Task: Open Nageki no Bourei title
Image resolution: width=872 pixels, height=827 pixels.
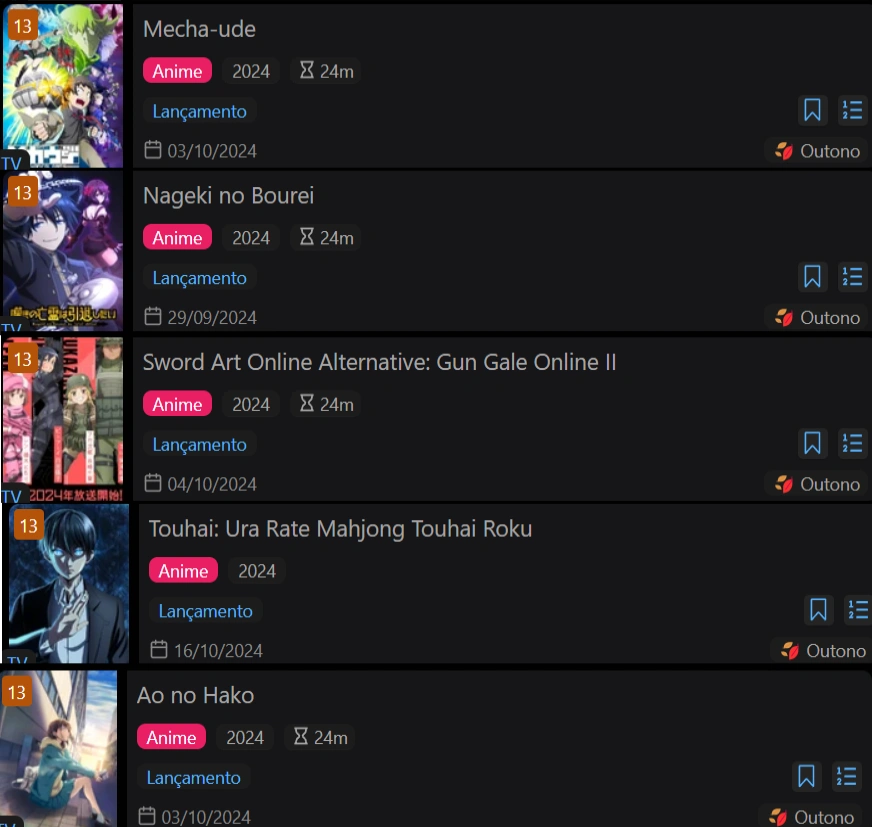Action: pyautogui.click(x=229, y=196)
